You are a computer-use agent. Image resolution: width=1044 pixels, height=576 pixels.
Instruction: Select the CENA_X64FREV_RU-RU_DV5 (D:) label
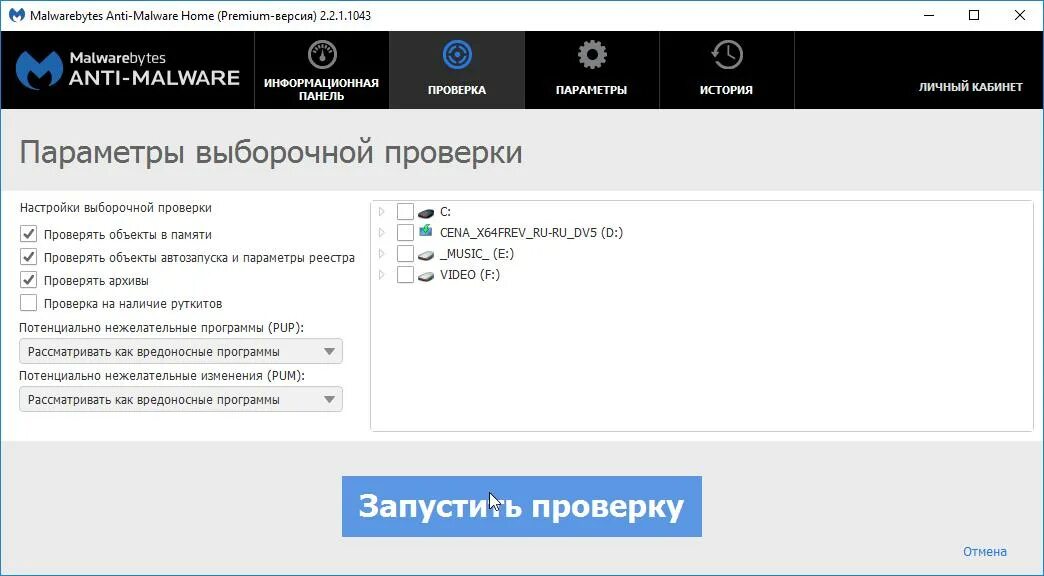[x=531, y=232]
